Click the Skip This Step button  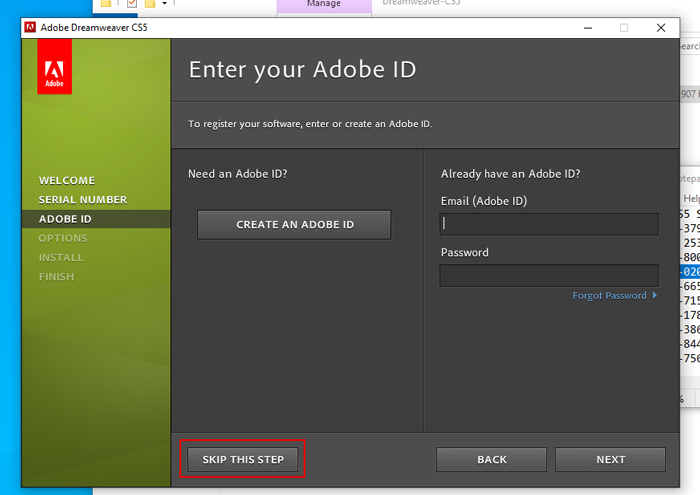(242, 459)
